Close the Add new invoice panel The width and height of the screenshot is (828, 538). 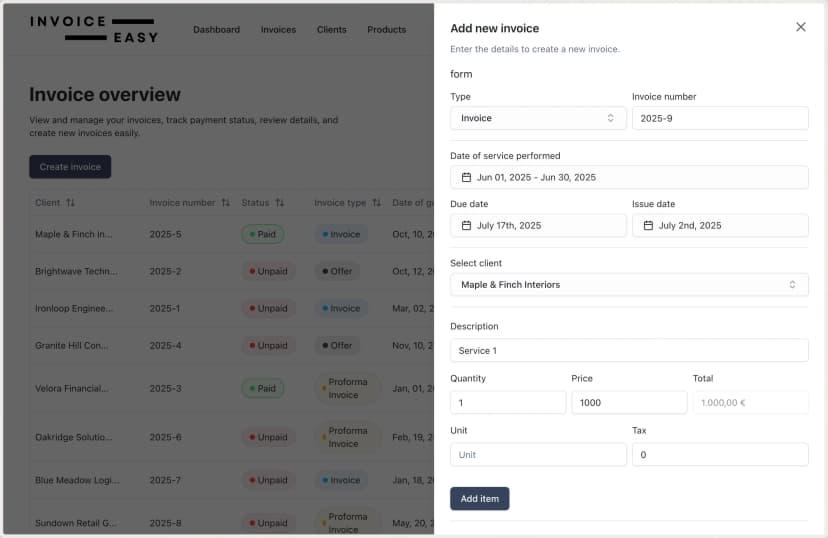click(x=800, y=27)
